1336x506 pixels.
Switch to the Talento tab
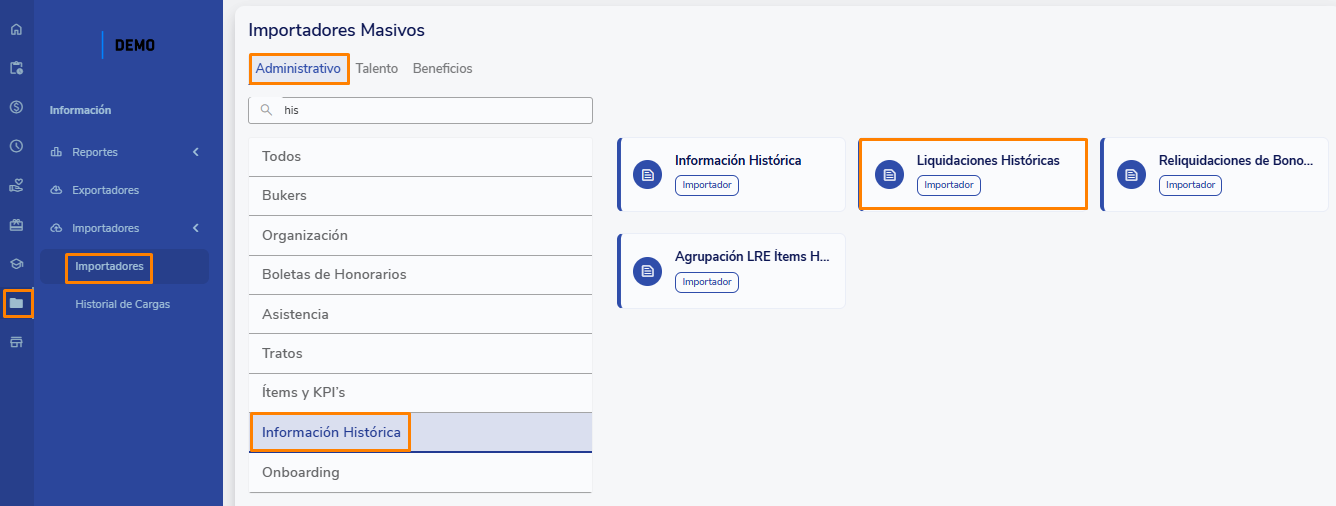tap(377, 69)
